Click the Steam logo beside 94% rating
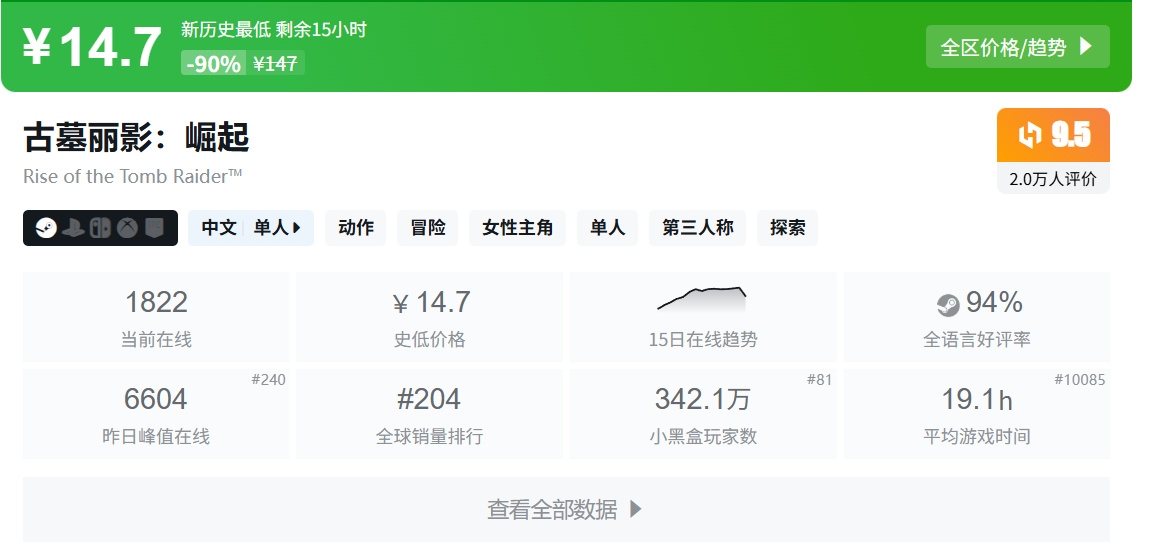The width and height of the screenshot is (1153, 551). pyautogui.click(x=947, y=304)
